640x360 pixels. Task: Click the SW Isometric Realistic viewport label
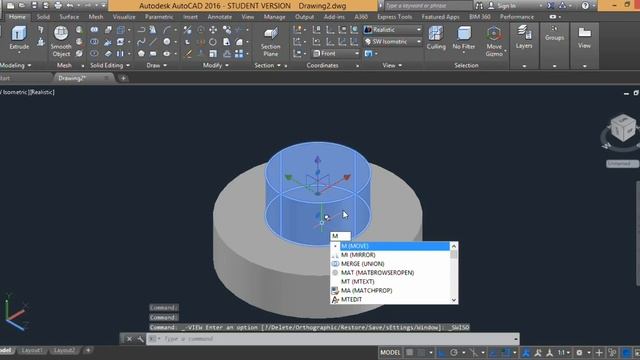pyautogui.click(x=27, y=92)
